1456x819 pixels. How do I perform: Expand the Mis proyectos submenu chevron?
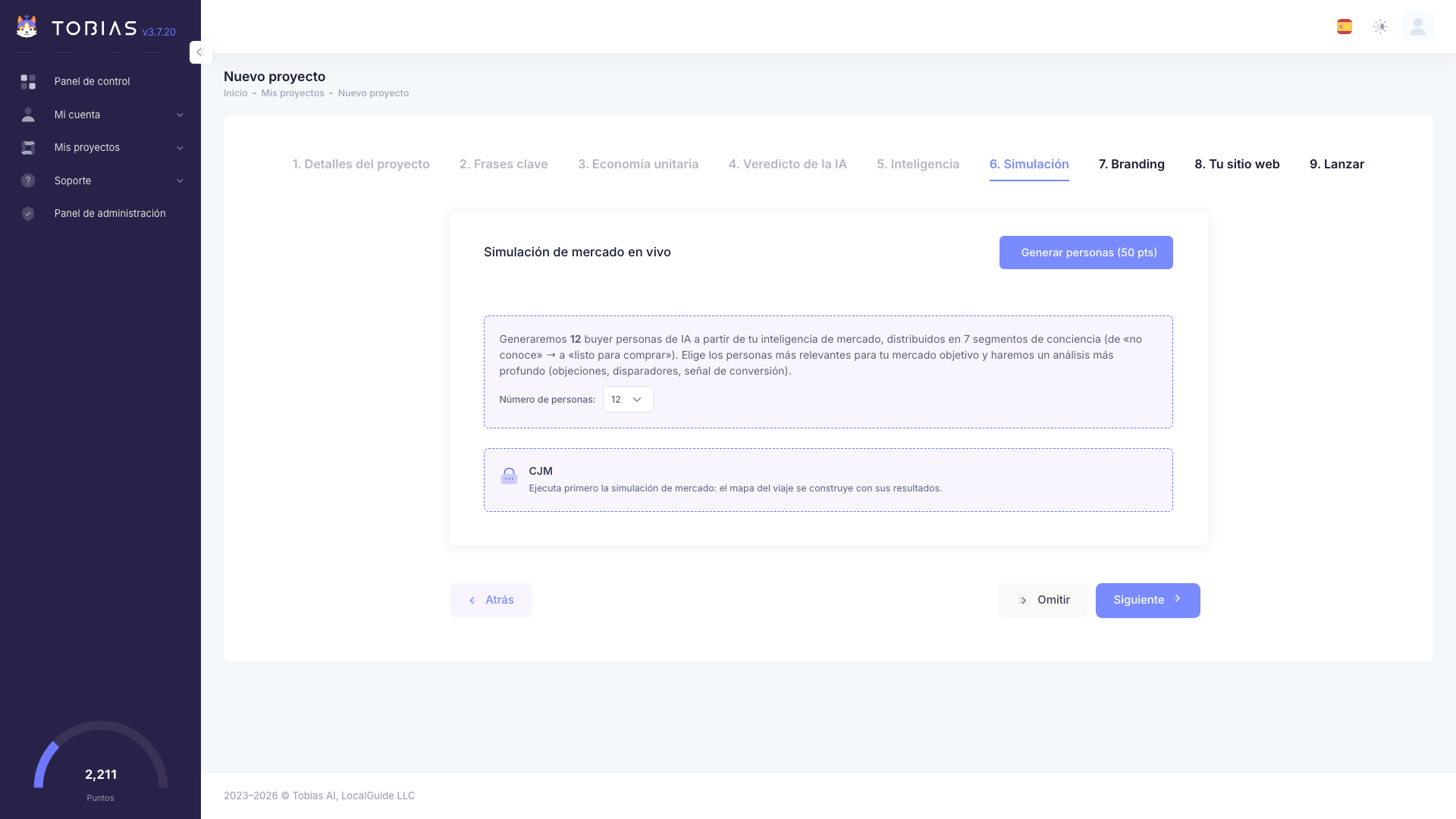coord(180,148)
